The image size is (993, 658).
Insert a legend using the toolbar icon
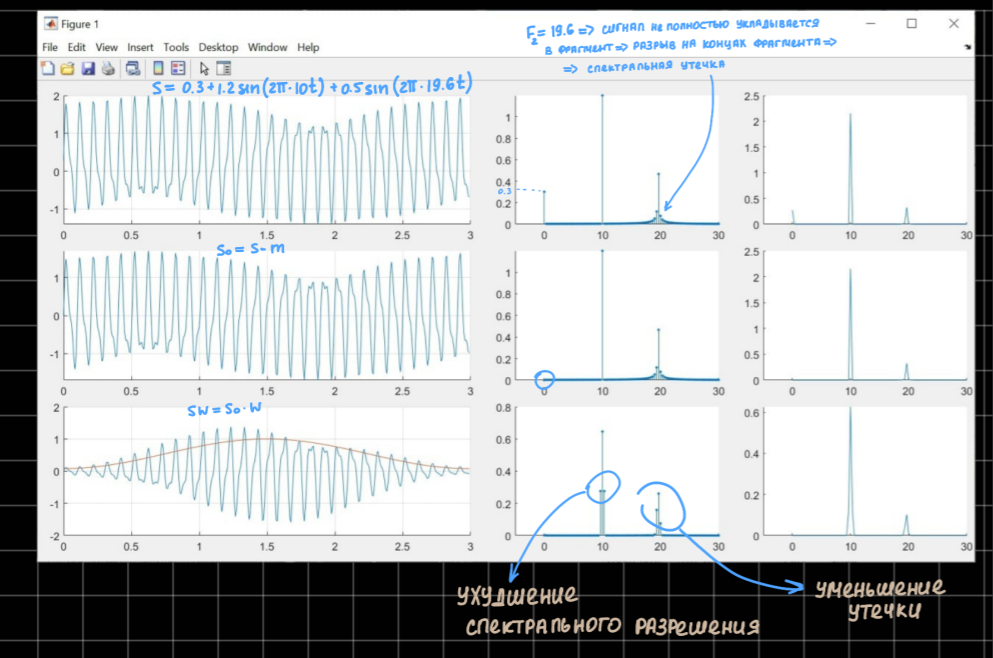point(179,68)
